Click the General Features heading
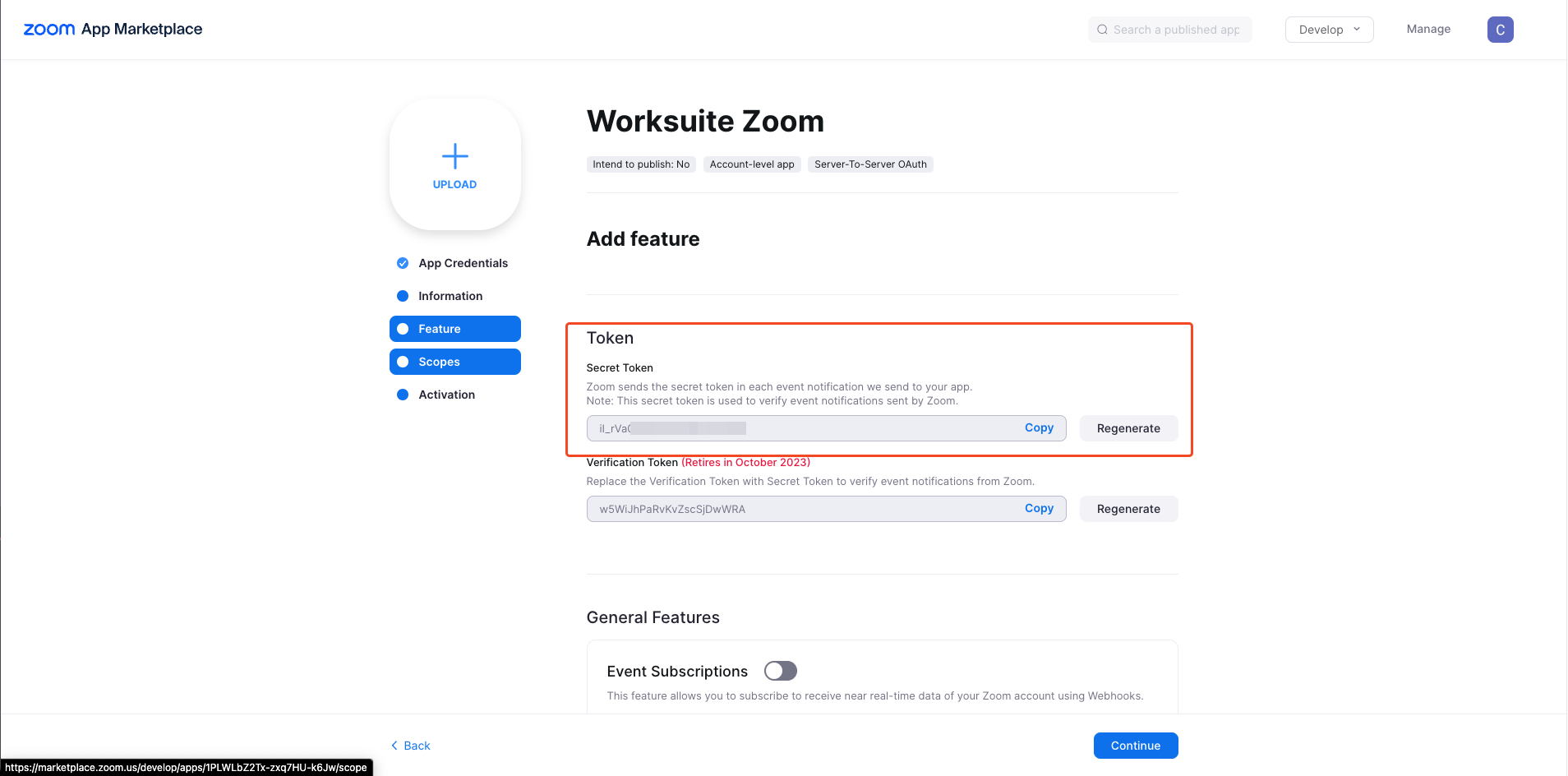 653,617
